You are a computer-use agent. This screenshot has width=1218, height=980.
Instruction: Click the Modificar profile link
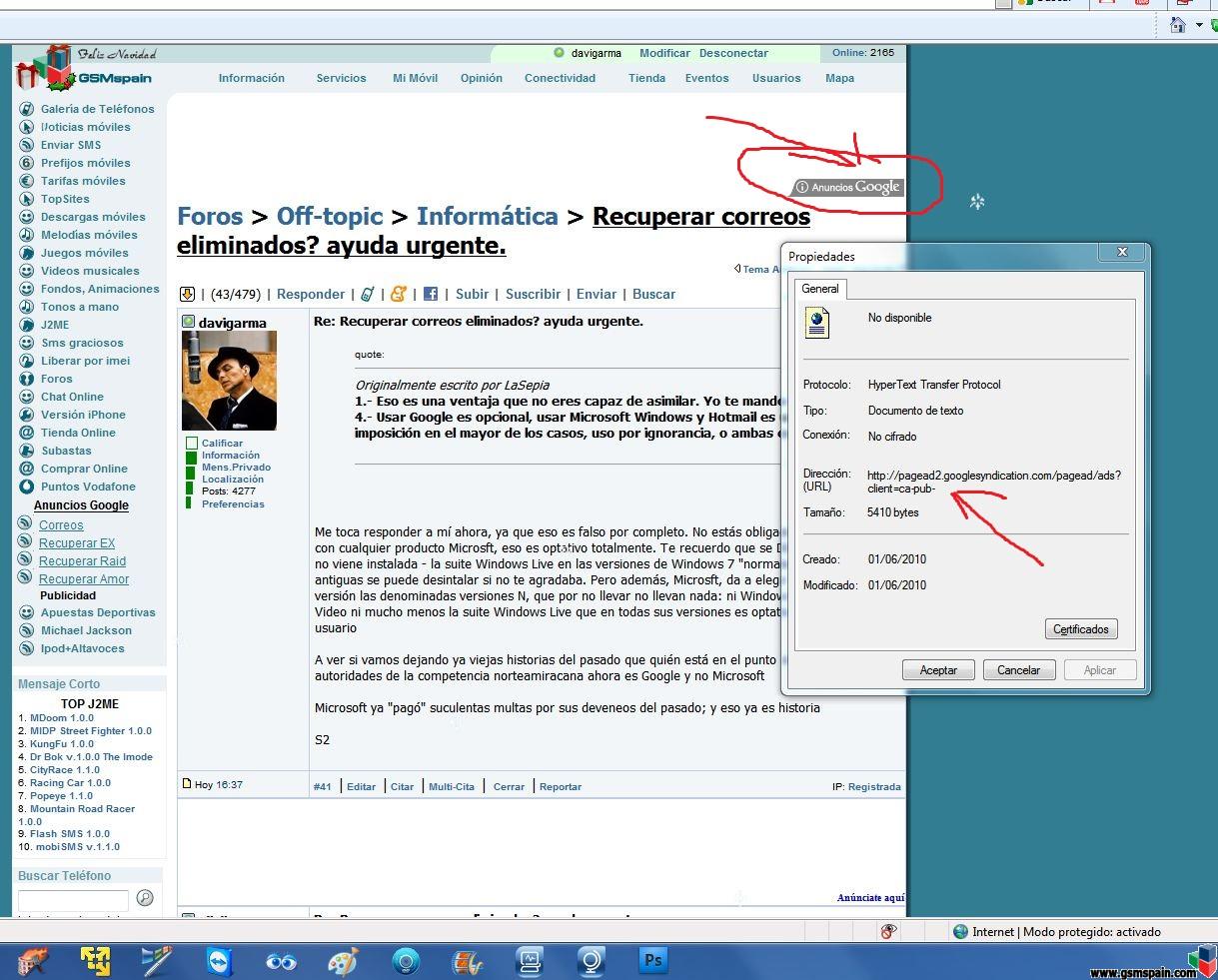(665, 53)
